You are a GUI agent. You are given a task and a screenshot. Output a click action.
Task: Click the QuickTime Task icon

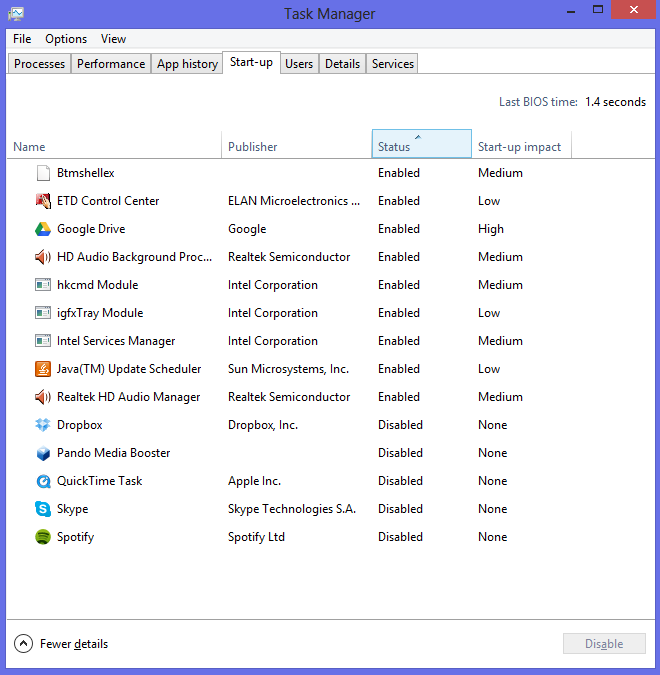click(43, 481)
